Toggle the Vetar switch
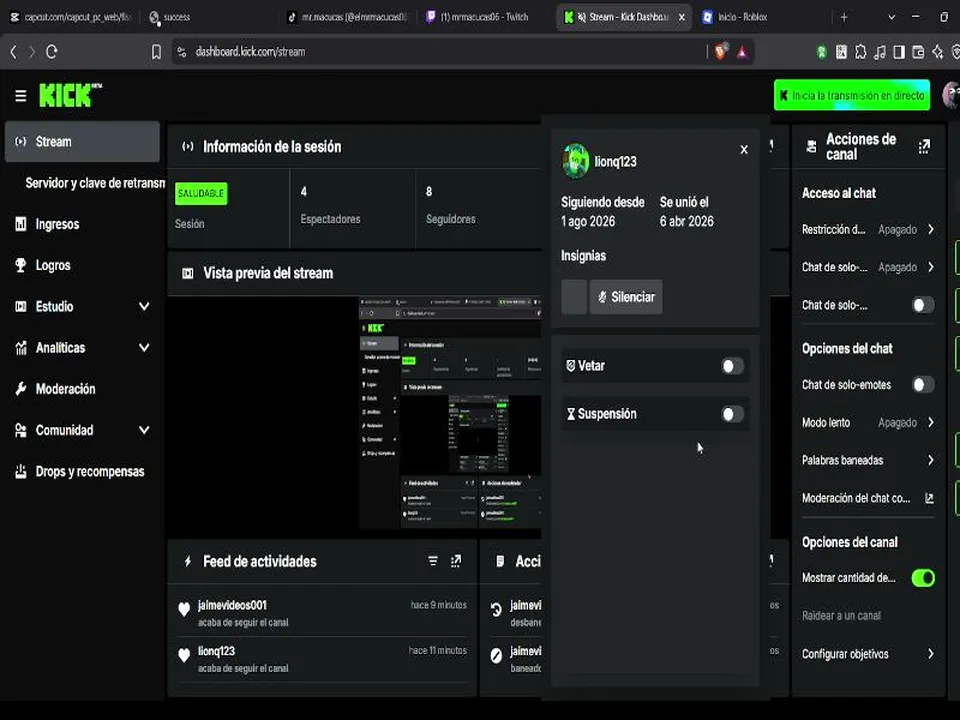The width and height of the screenshot is (960, 720). [732, 366]
